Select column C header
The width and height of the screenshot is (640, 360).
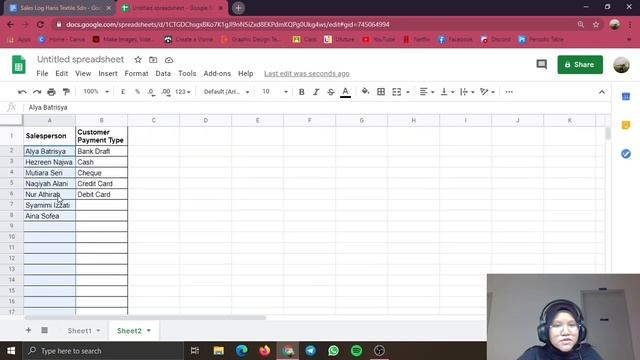point(153,120)
